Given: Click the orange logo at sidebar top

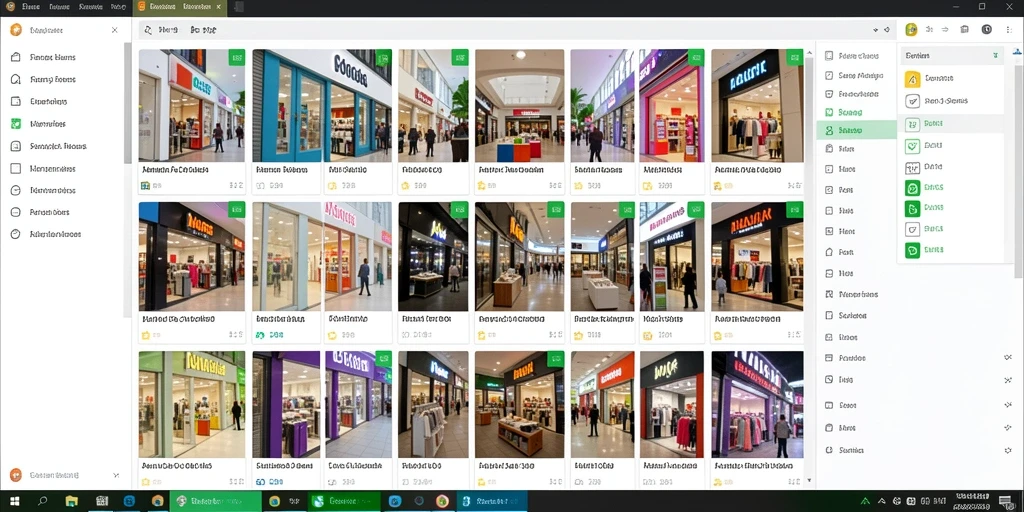Looking at the screenshot, I should (16, 30).
